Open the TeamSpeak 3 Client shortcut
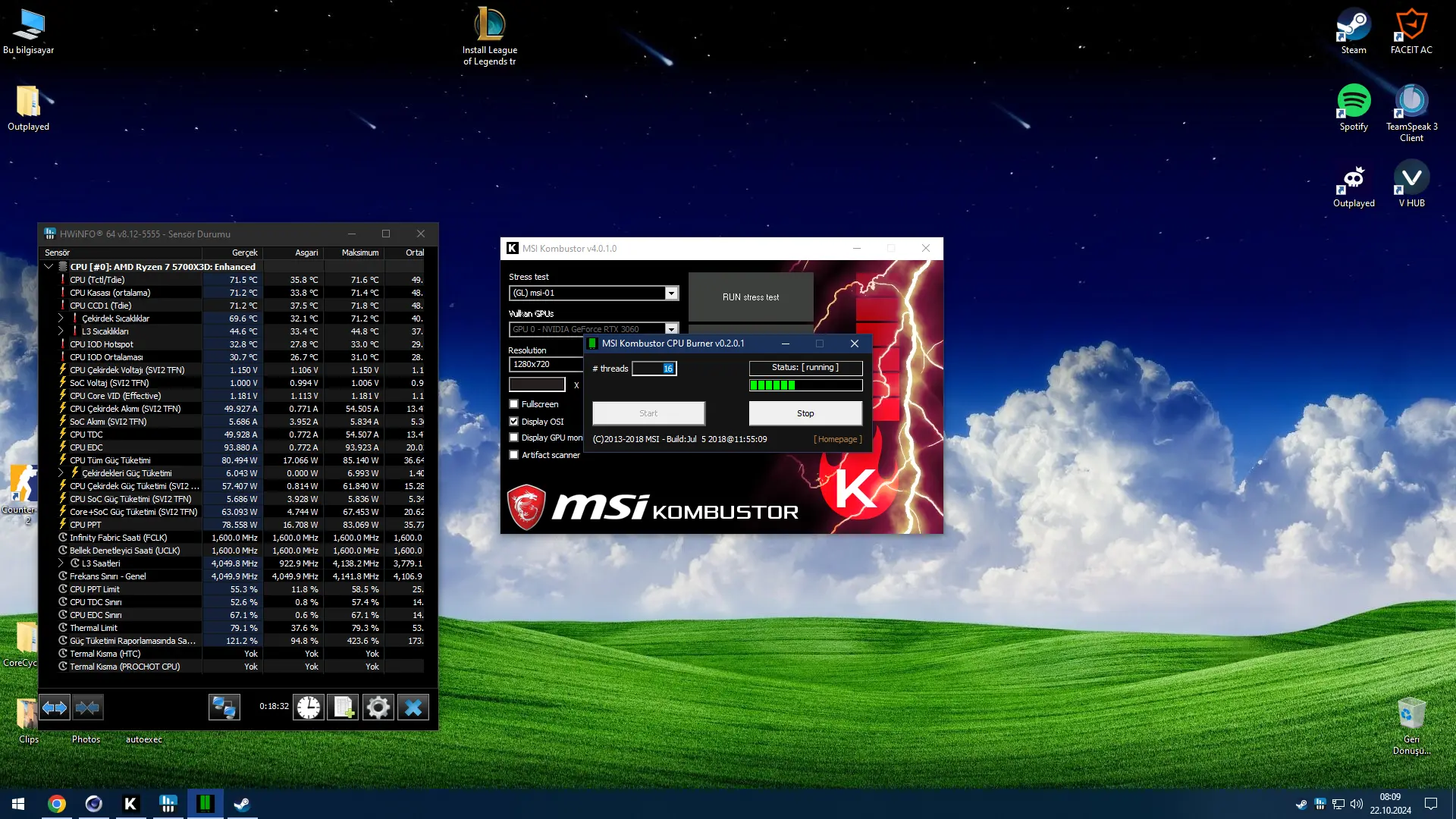Image resolution: width=1456 pixels, height=819 pixels. pyautogui.click(x=1411, y=113)
